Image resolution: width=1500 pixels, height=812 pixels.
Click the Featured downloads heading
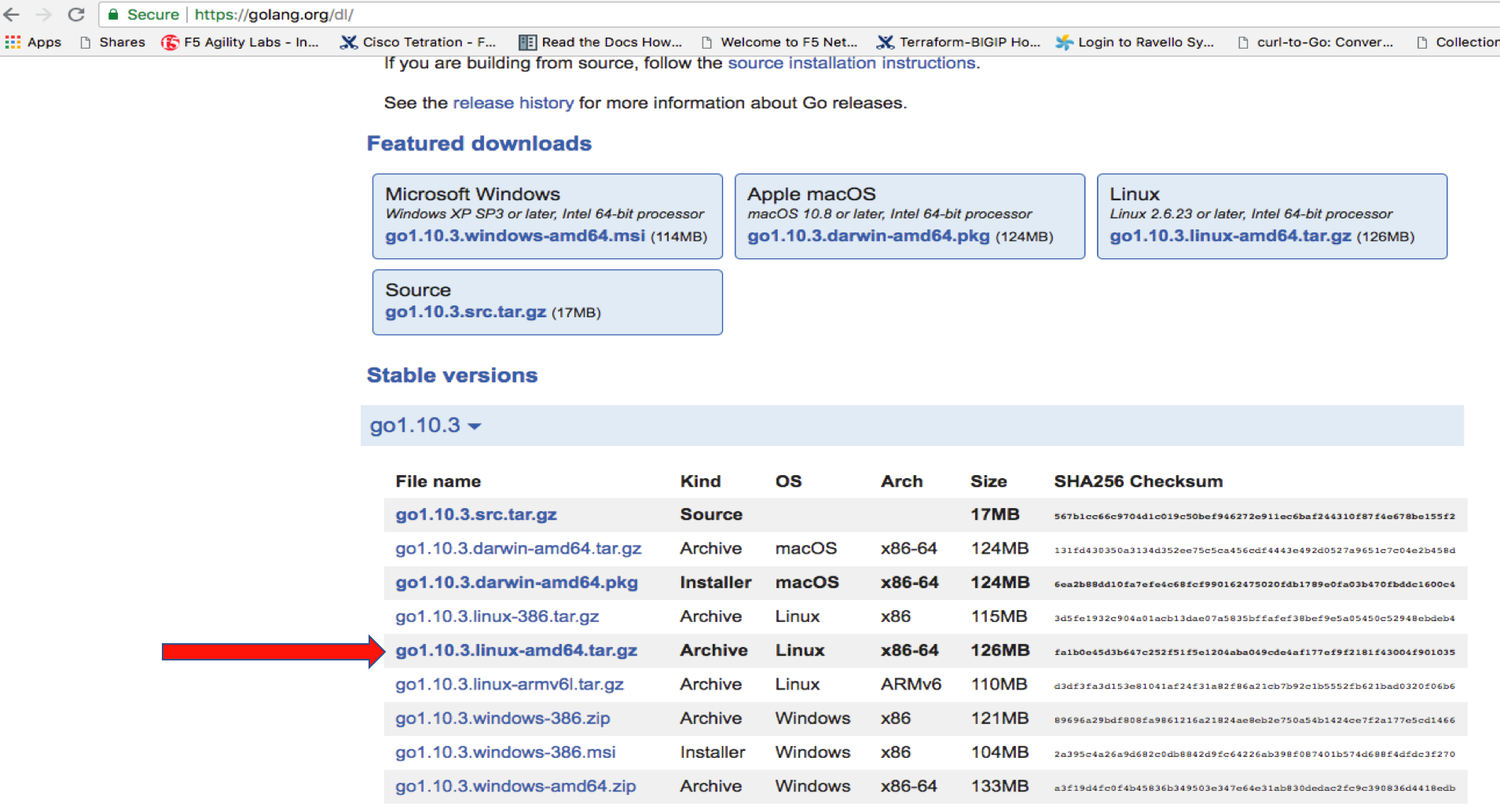point(479,143)
